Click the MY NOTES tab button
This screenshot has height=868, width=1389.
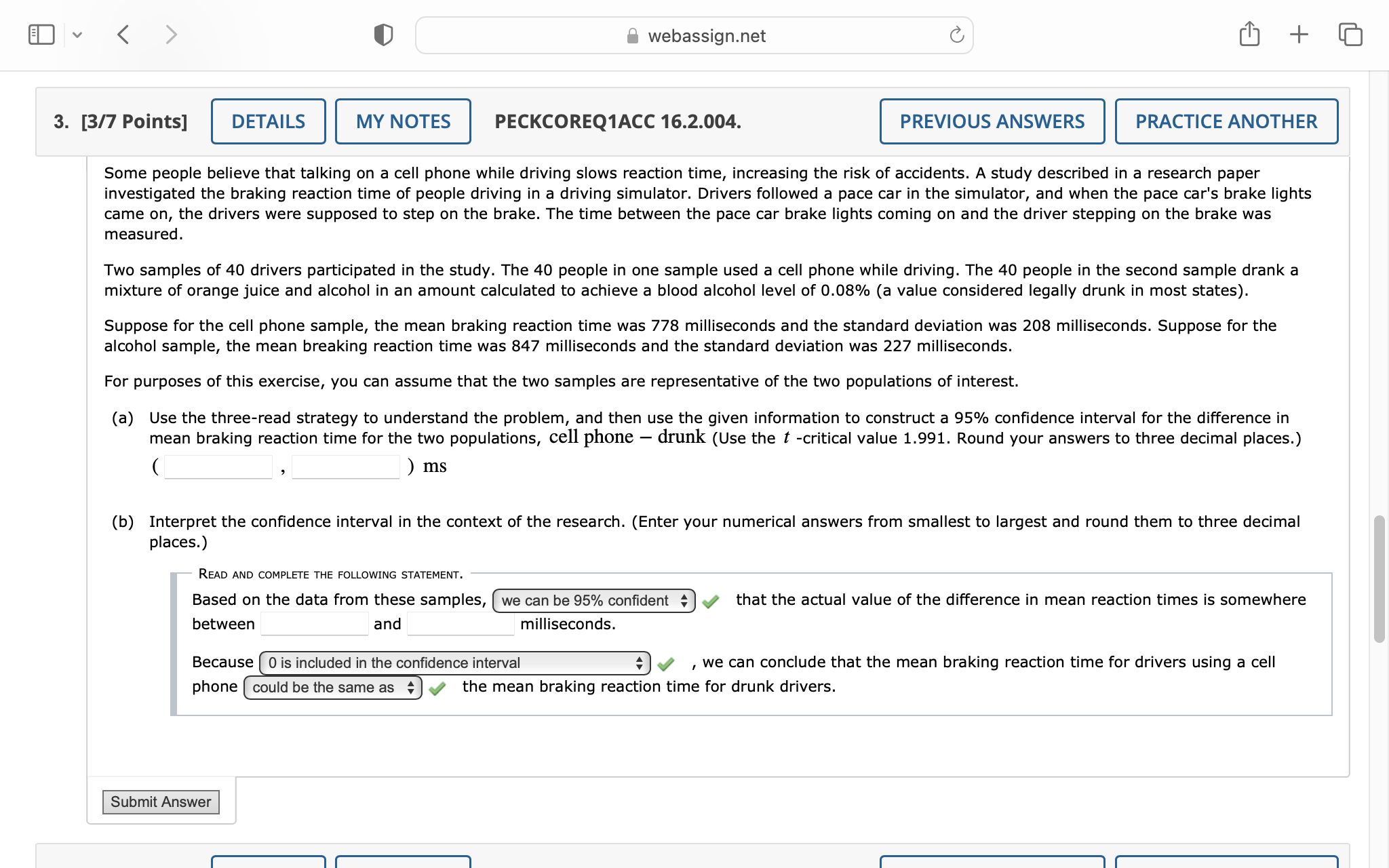[x=402, y=120]
